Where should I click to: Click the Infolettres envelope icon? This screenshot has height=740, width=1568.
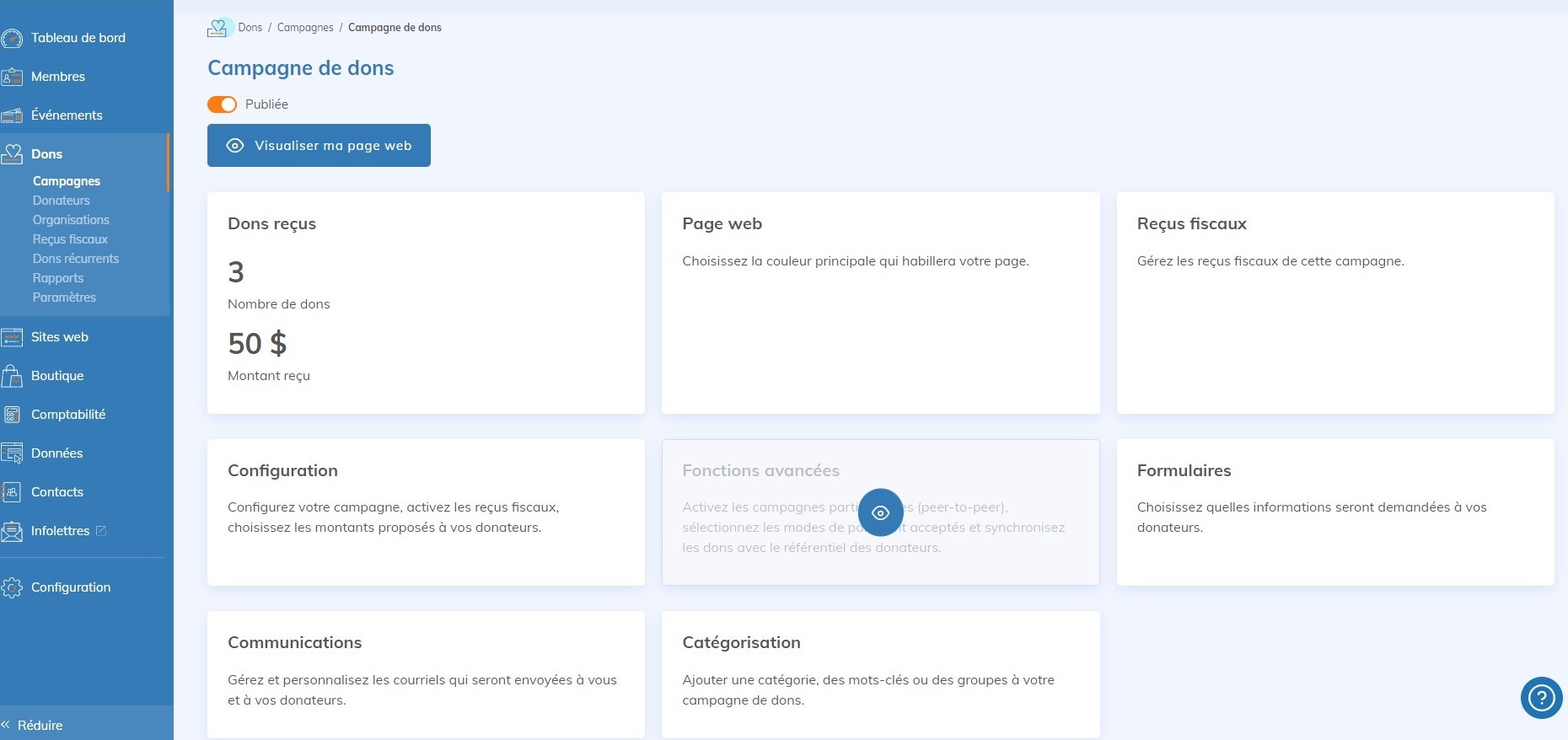pyautogui.click(x=12, y=531)
